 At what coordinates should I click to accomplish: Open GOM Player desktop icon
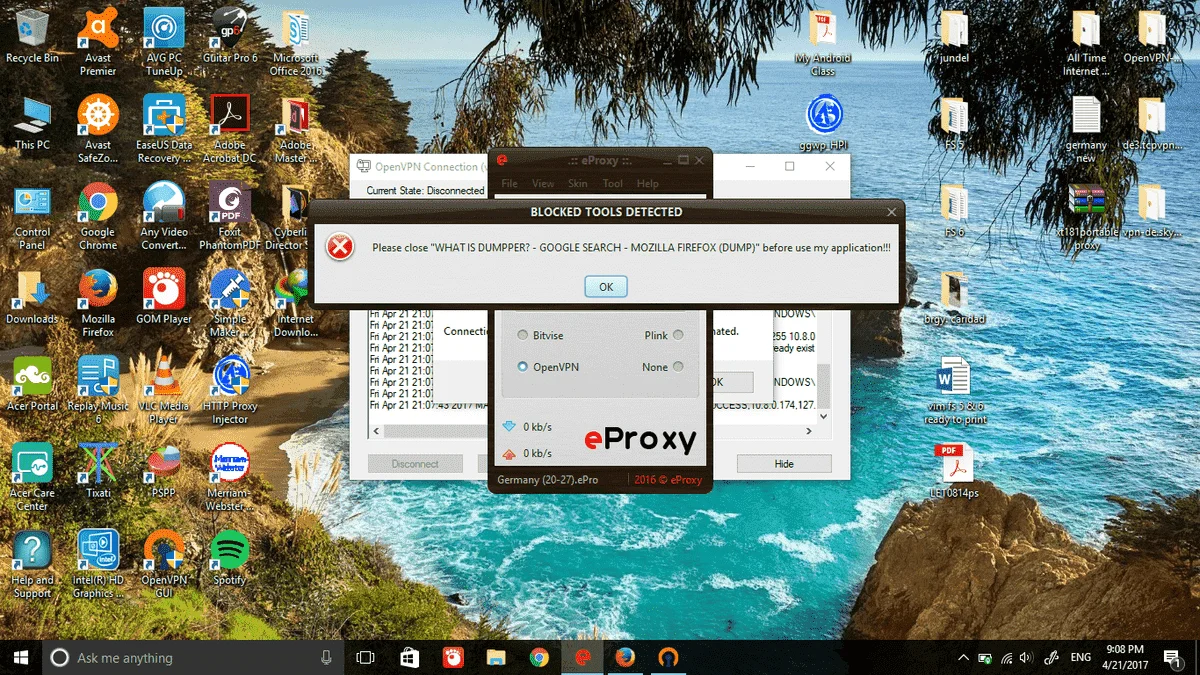(x=164, y=297)
